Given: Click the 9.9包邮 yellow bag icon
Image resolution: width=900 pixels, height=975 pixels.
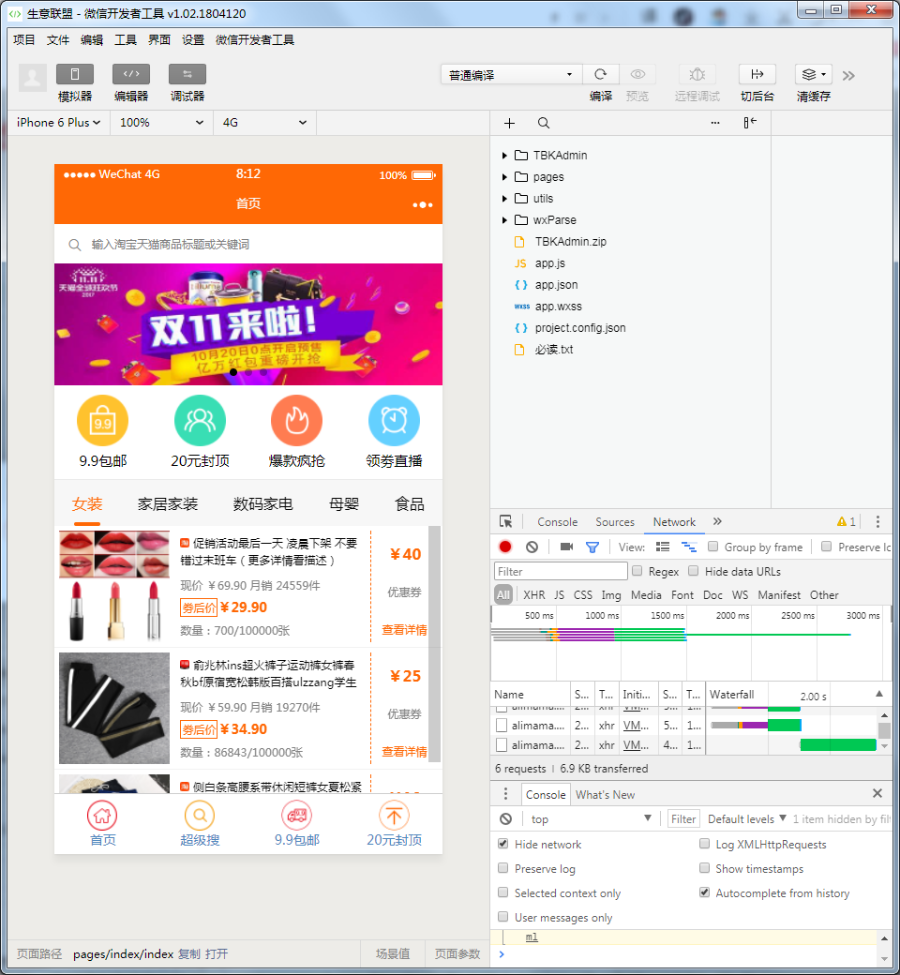Looking at the screenshot, I should (103, 420).
